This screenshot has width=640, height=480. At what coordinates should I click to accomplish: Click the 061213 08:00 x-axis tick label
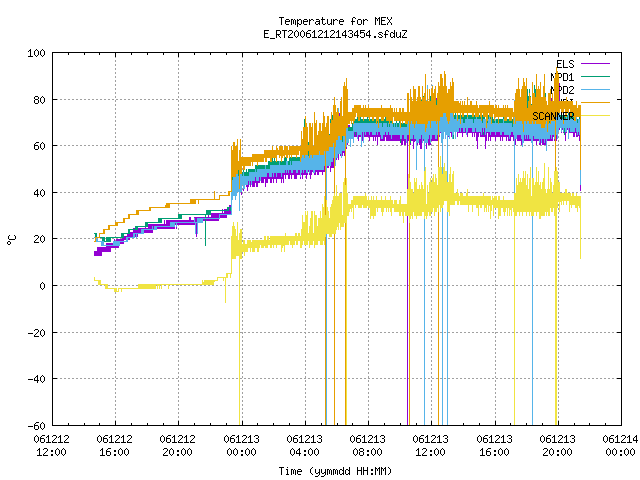tap(368, 446)
